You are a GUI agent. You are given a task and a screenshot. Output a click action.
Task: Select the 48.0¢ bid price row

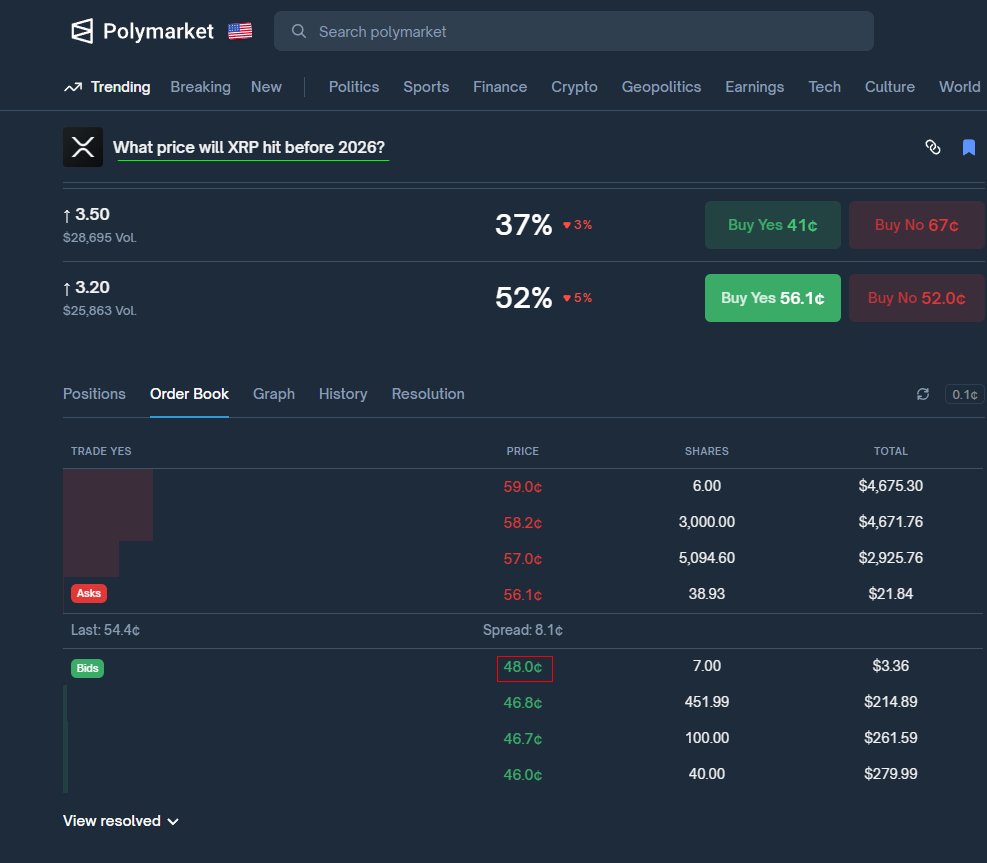click(x=524, y=667)
